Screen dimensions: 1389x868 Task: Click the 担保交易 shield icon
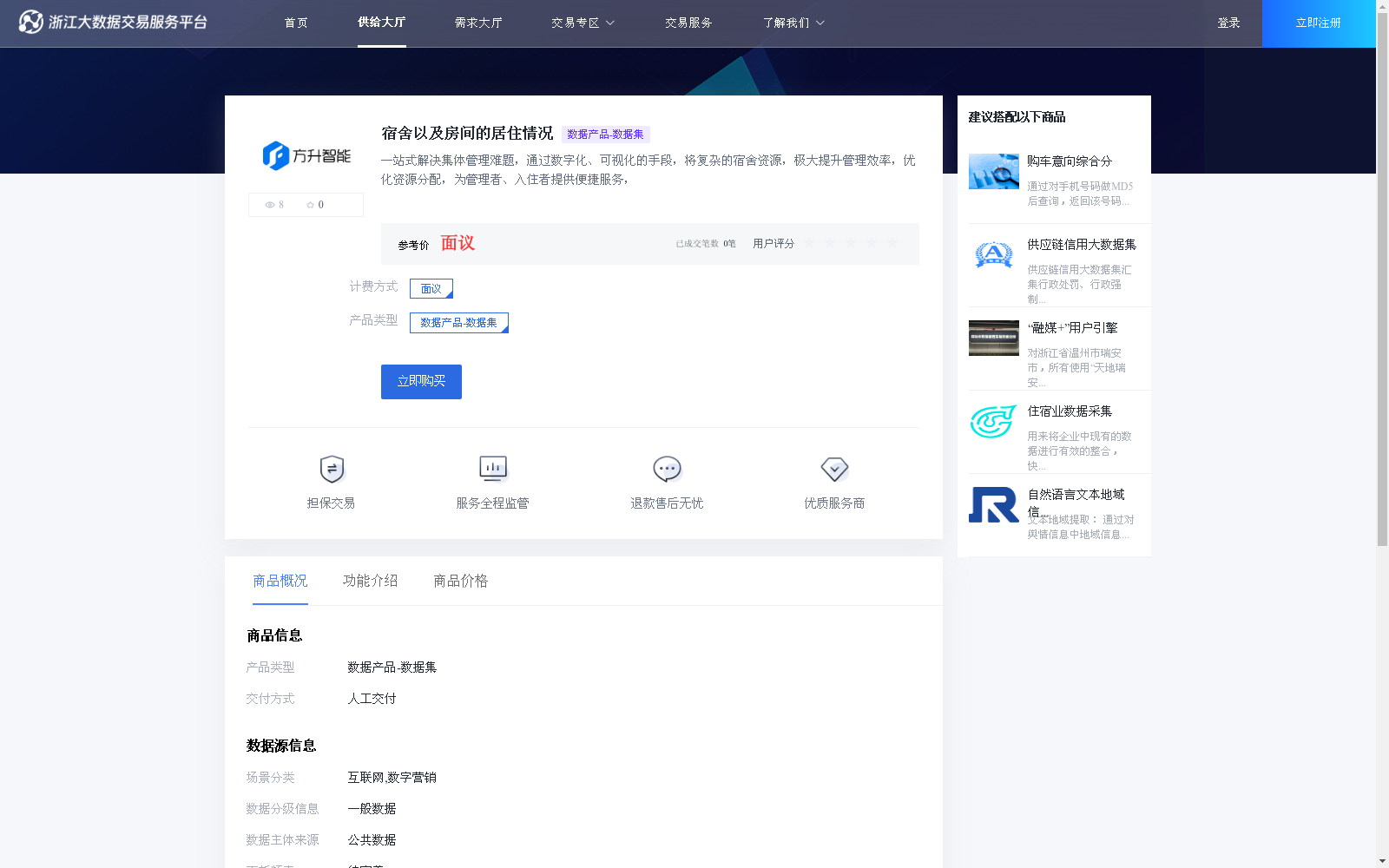(x=332, y=469)
